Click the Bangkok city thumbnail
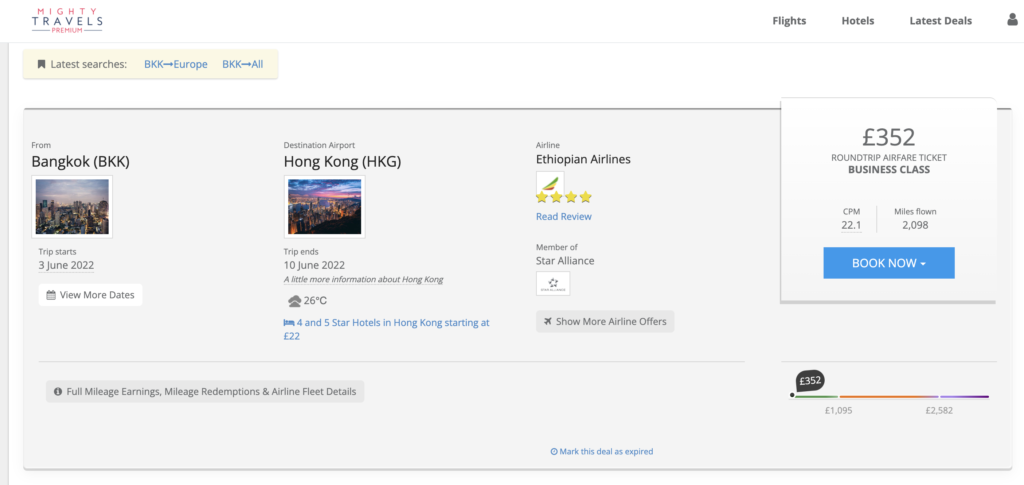Screen dimensions: 1024x485 pos(72,207)
